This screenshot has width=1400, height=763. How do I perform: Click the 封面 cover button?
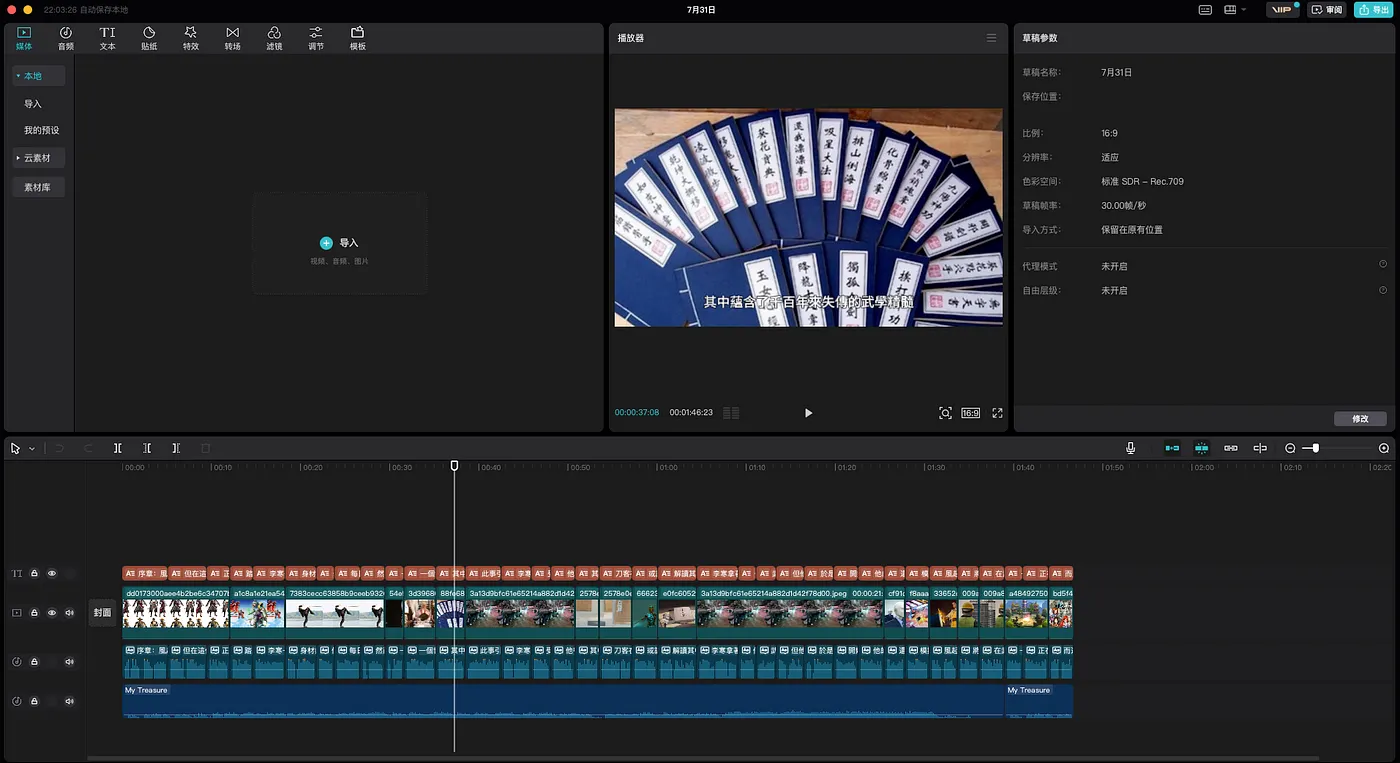click(102, 613)
